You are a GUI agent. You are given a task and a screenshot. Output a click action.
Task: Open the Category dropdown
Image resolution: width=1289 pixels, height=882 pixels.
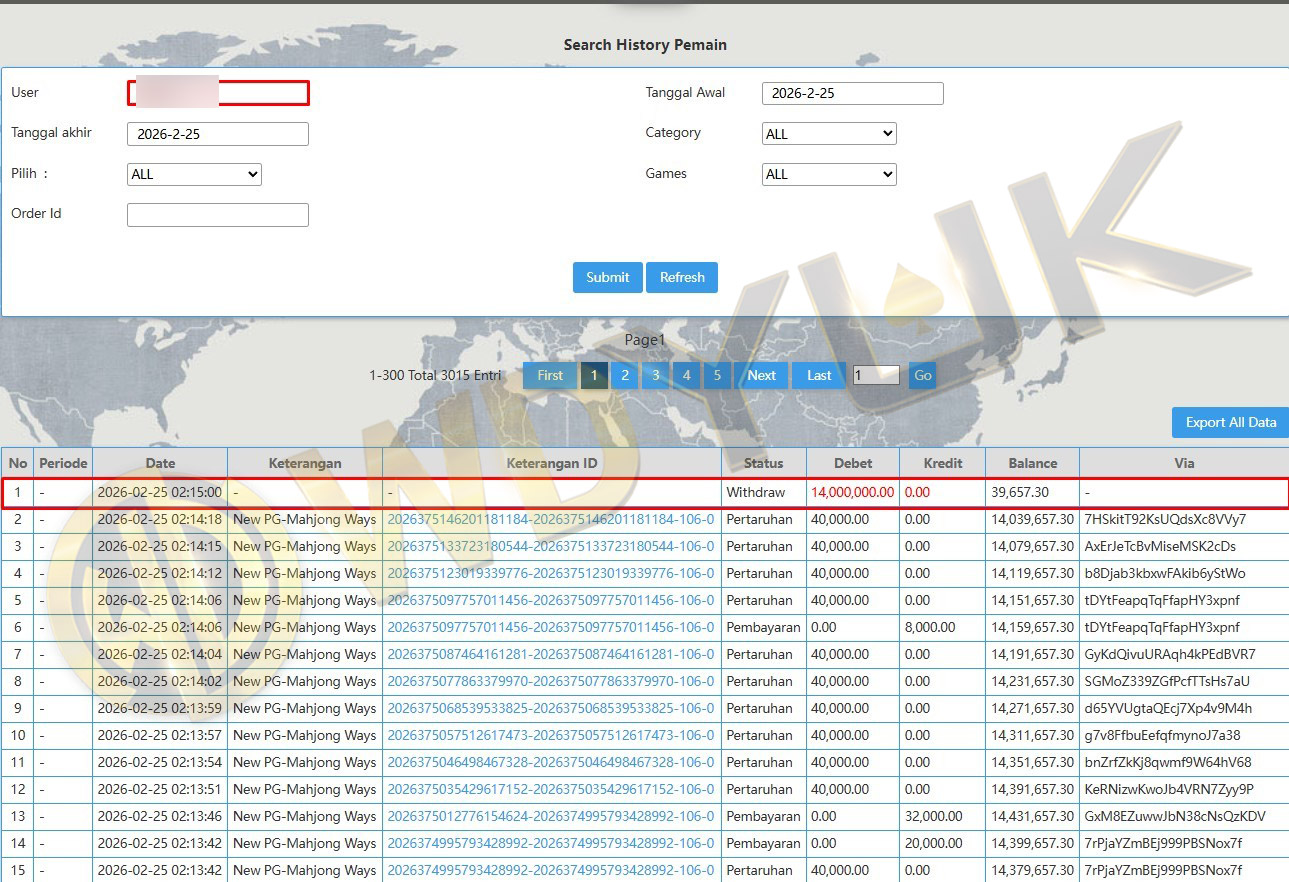(x=829, y=134)
